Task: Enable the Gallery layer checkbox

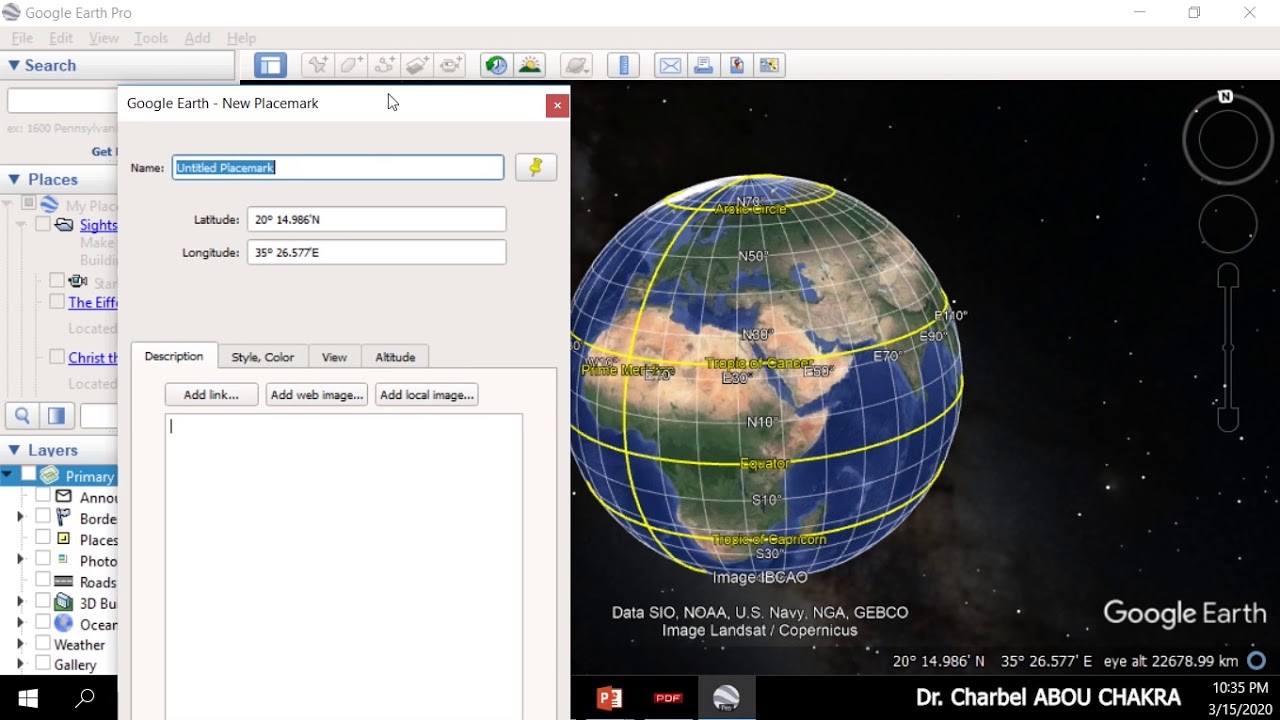Action: (x=43, y=663)
